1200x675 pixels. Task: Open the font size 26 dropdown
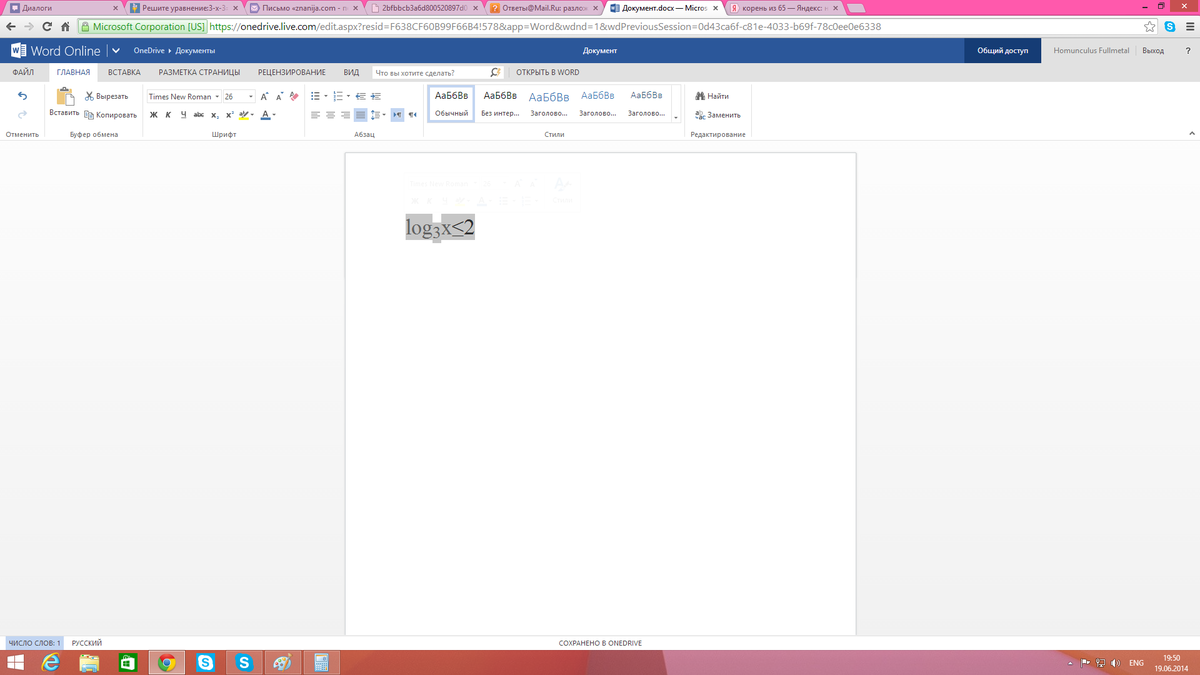tap(238, 97)
